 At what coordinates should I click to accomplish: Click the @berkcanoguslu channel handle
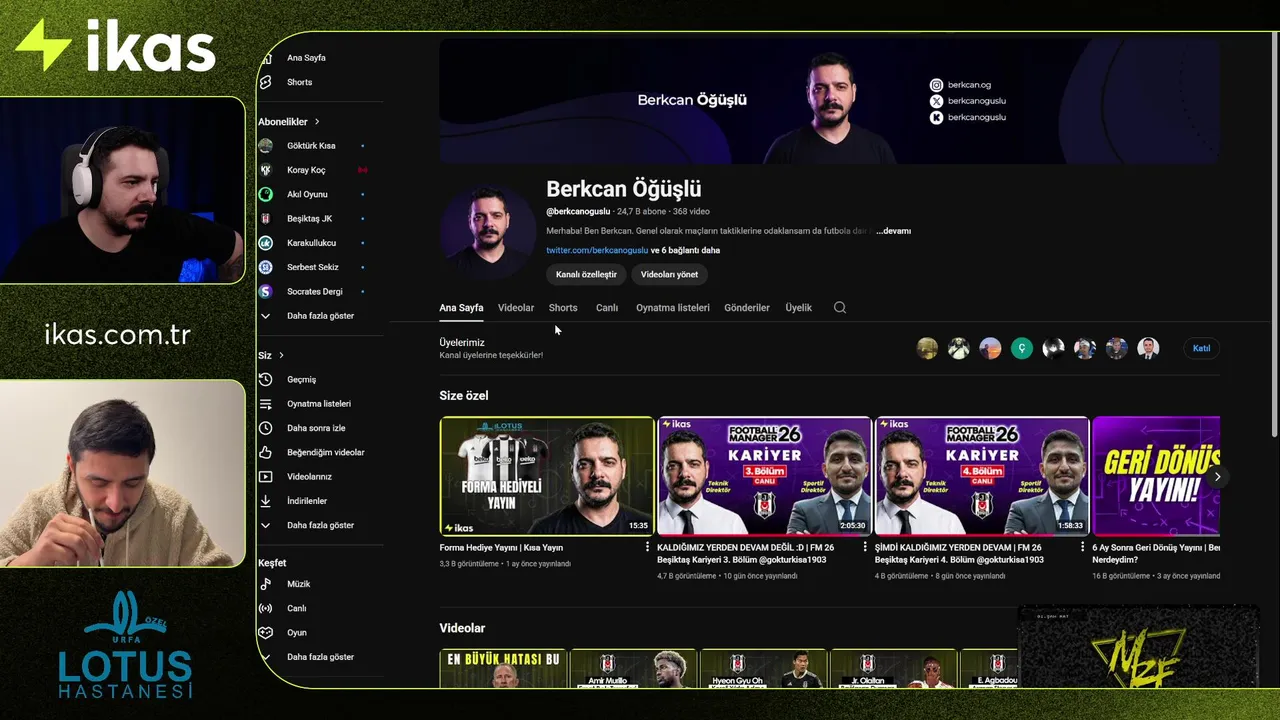(x=578, y=212)
